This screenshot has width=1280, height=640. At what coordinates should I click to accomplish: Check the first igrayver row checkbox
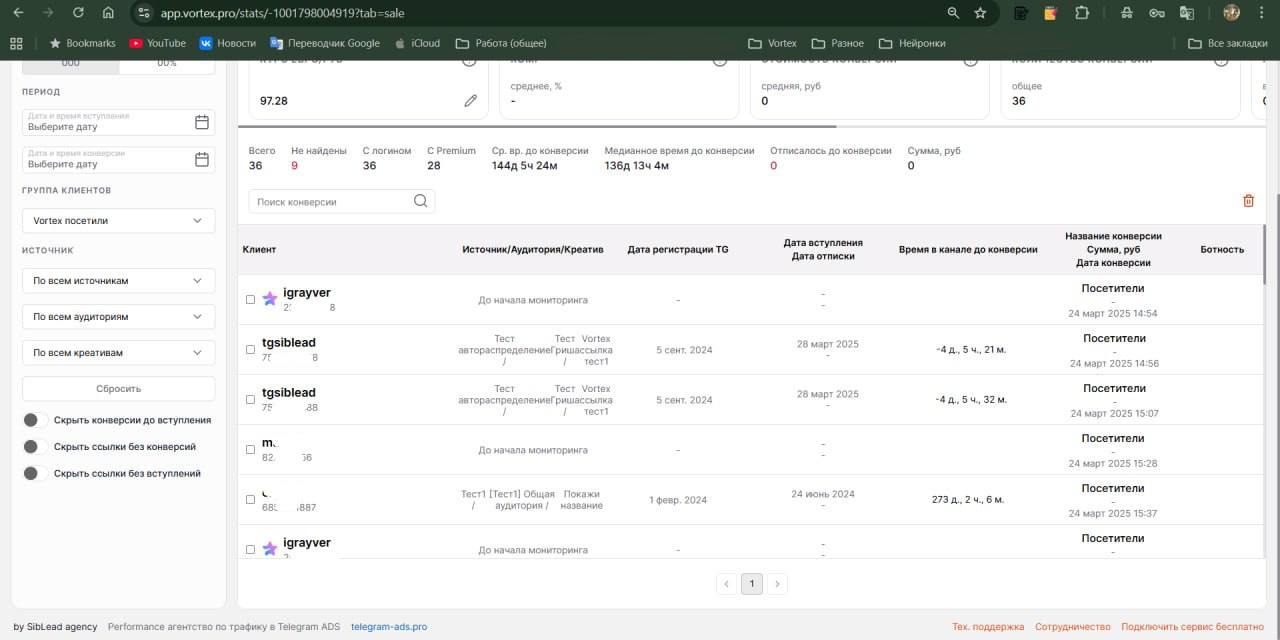pyautogui.click(x=250, y=299)
